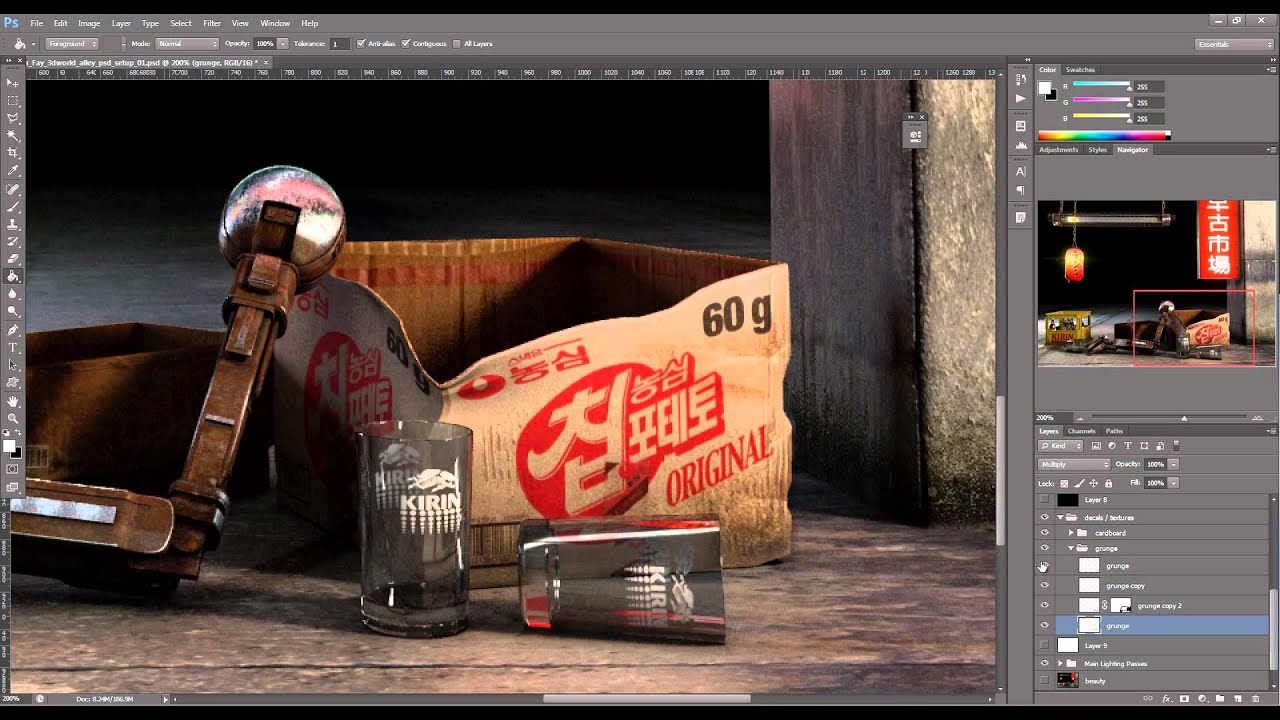
Task: Pick a color from the spectrum ramp
Action: pos(1103,136)
